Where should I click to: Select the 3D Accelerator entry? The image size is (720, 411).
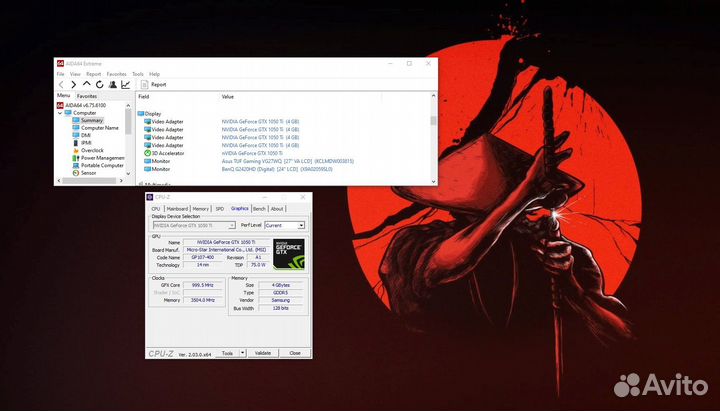[167, 152]
